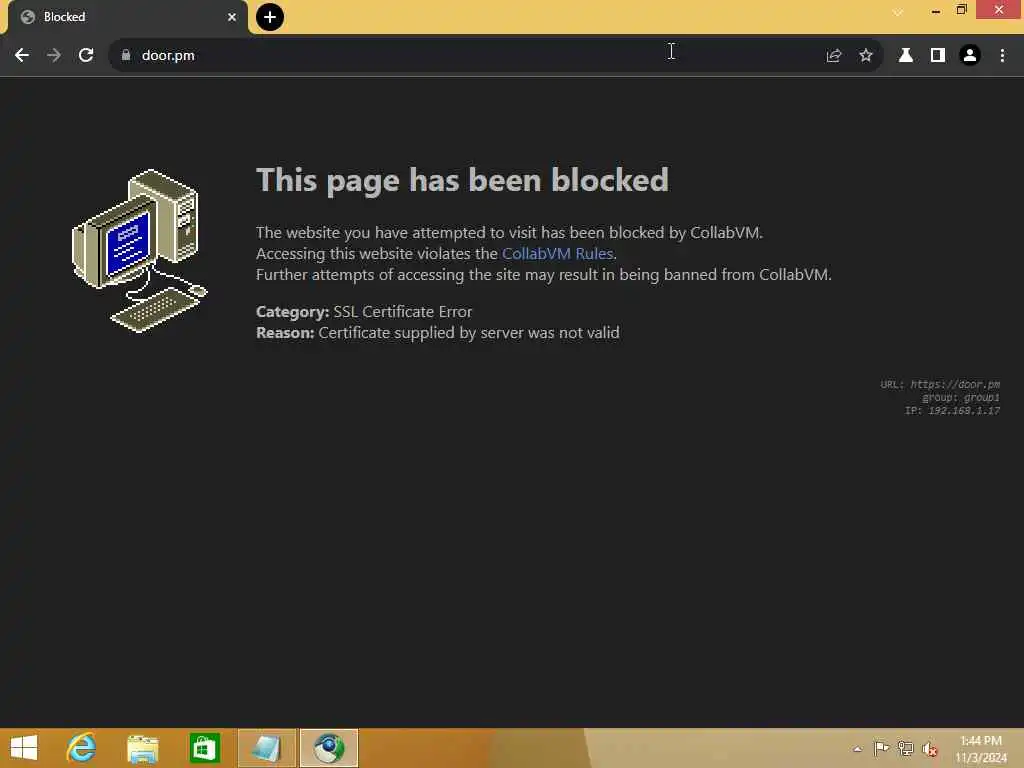This screenshot has height=768, width=1024.
Task: Click the 'group: group1' text
Action: pyautogui.click(x=961, y=397)
